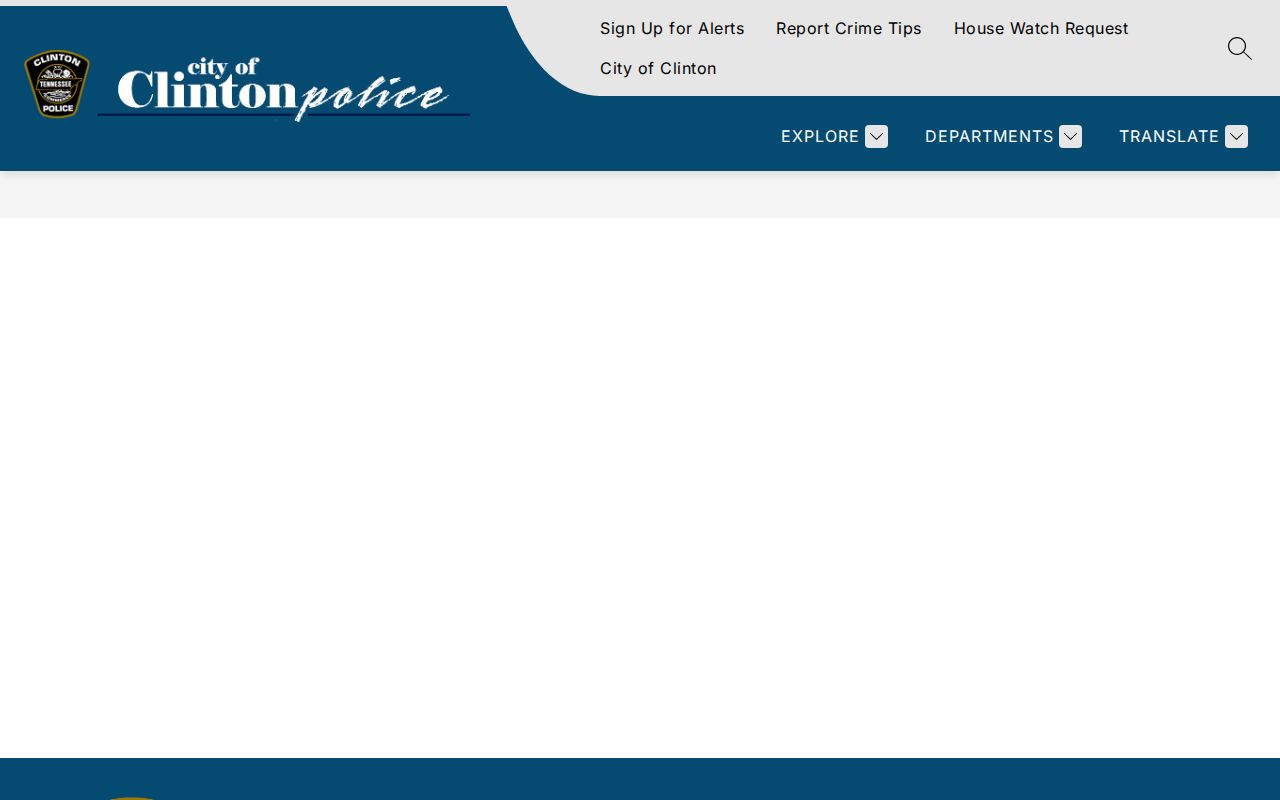Open the search magnifier icon
This screenshot has height=800, width=1280.
pos(1239,48)
